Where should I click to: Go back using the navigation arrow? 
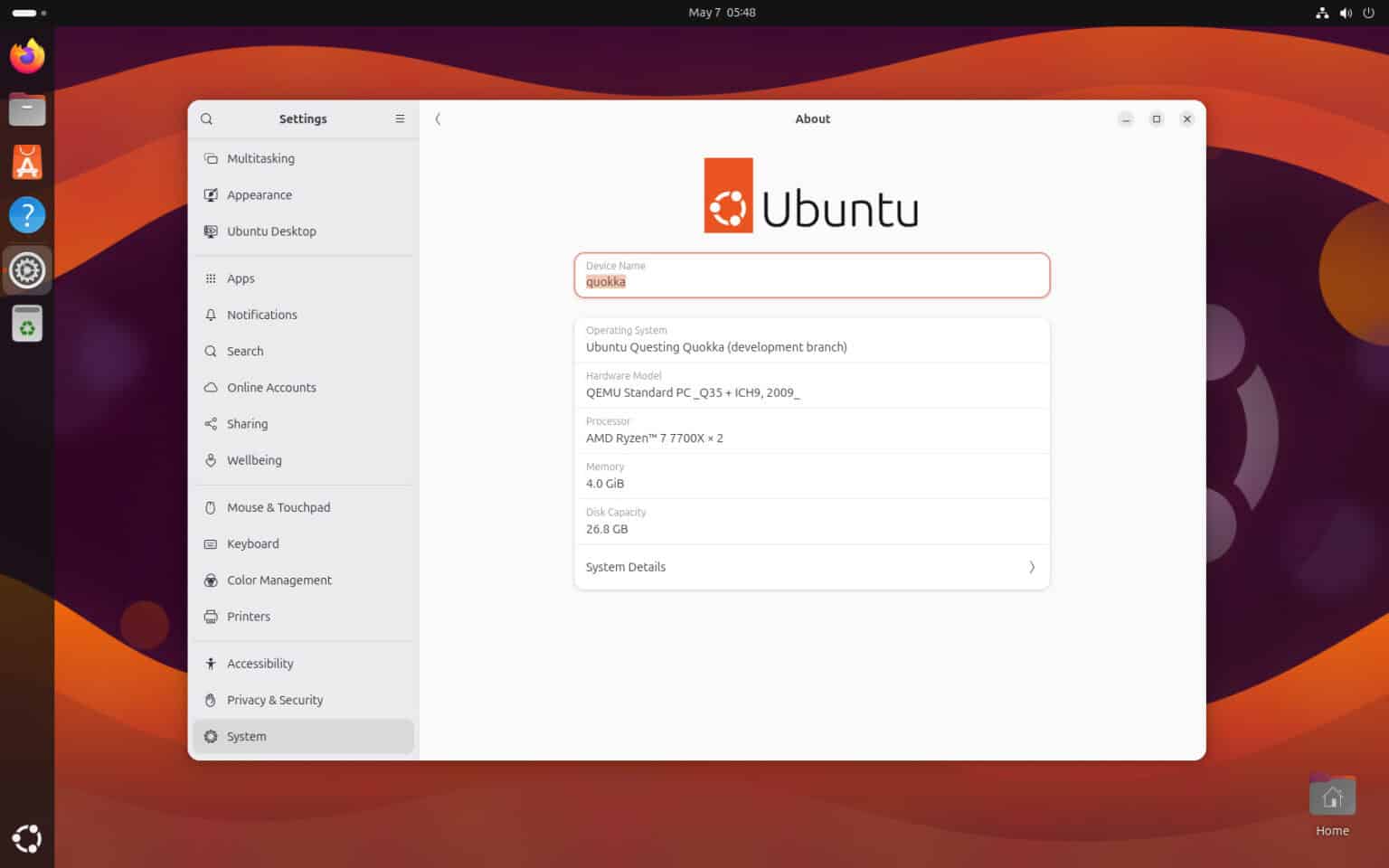[438, 118]
